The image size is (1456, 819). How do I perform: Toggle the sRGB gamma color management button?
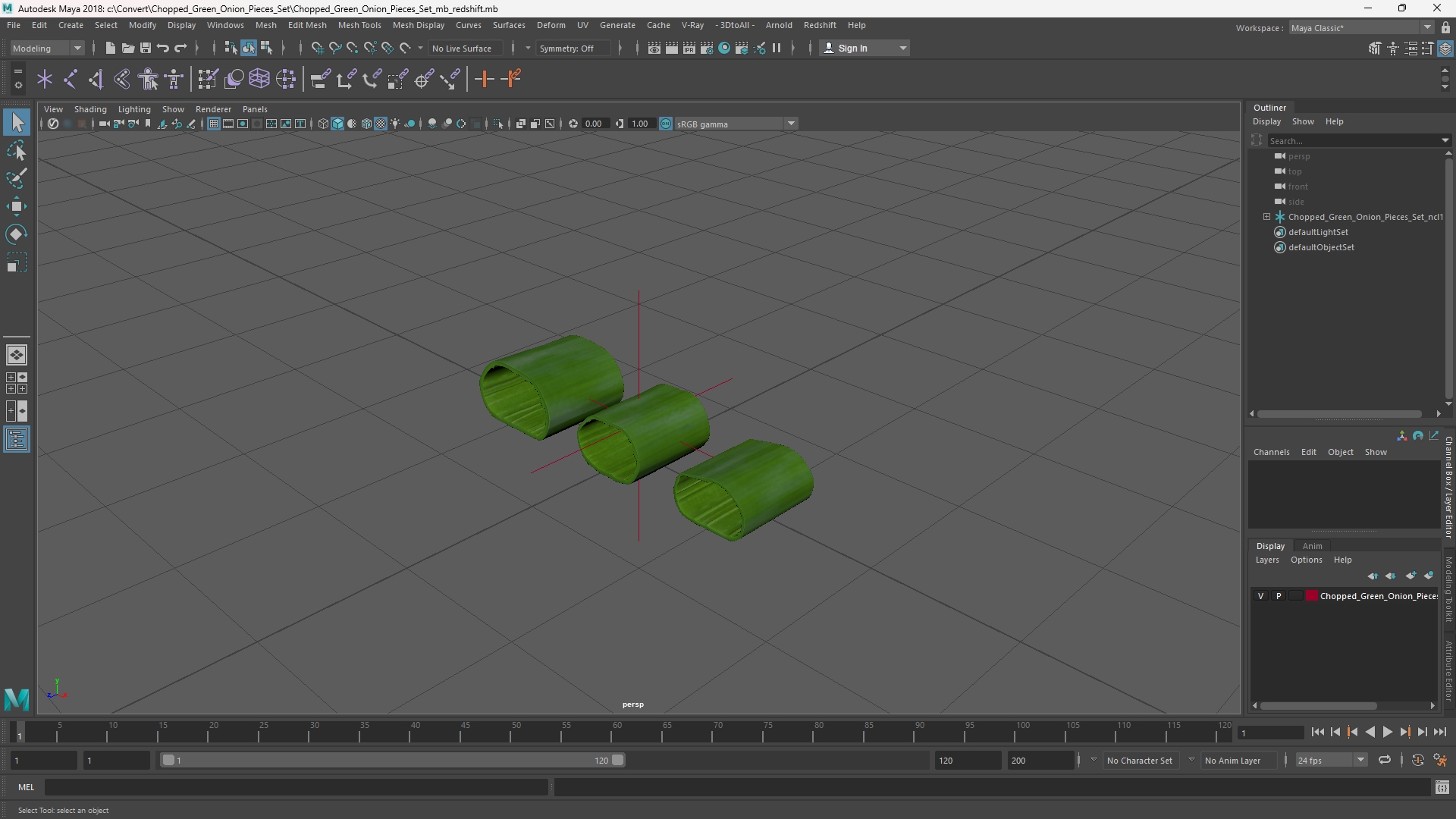coord(666,124)
